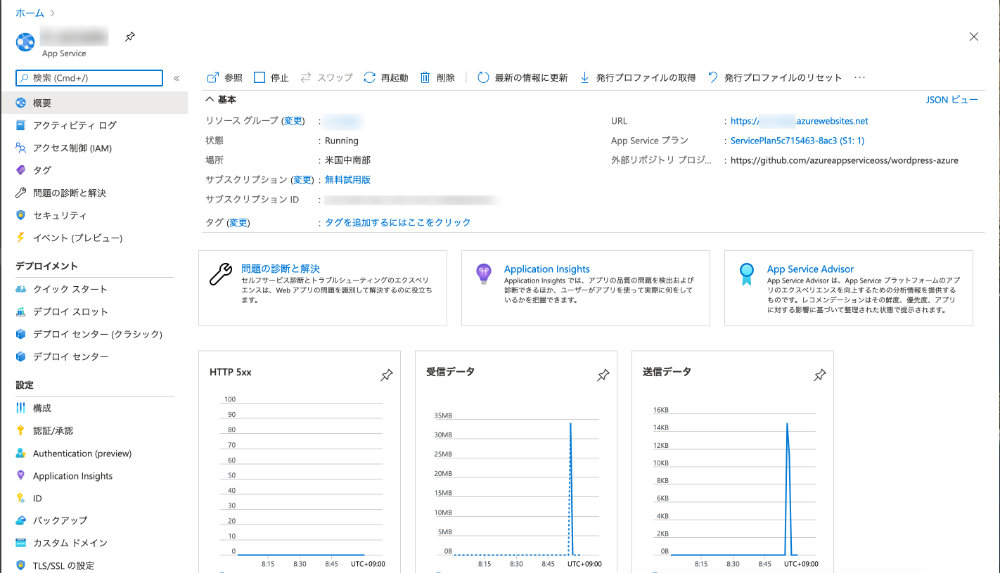Viewport: 1000px width, 573px height.
Task: Pin the HTTP 5xx chart
Action: point(387,375)
